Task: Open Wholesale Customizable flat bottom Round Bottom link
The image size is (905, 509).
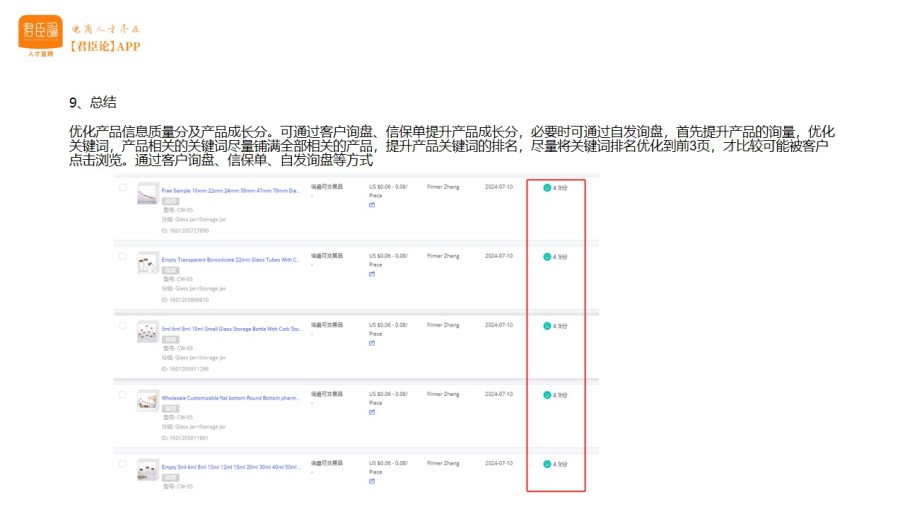Action: [231, 398]
